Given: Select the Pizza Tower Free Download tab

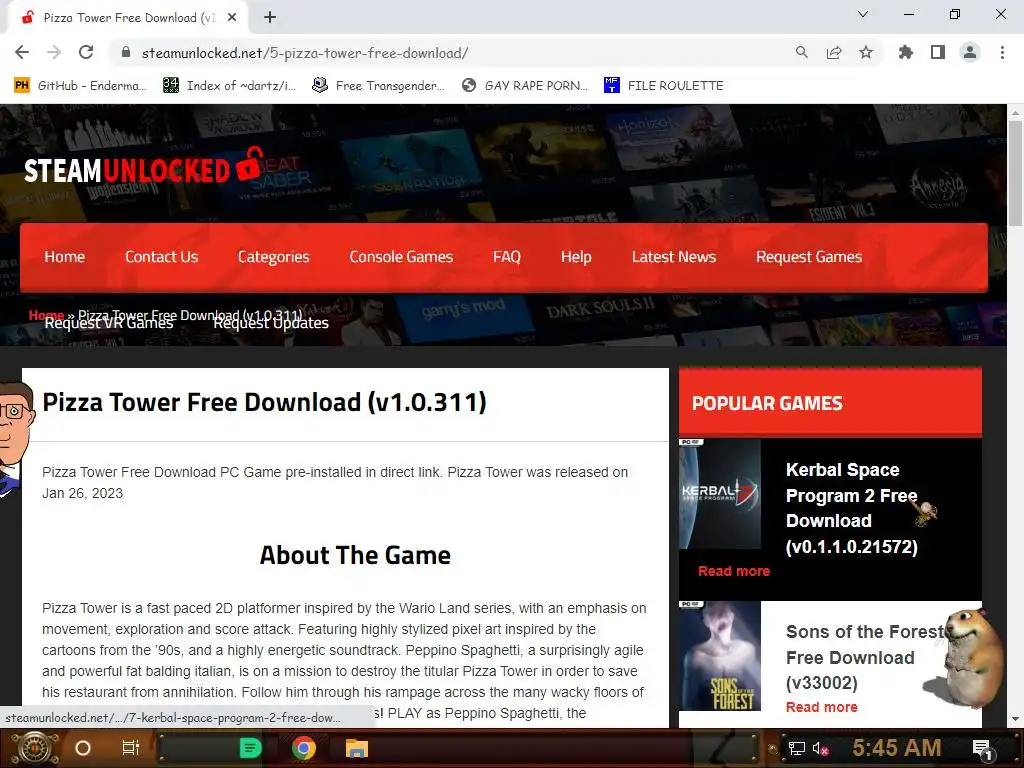Looking at the screenshot, I should coord(129,18).
